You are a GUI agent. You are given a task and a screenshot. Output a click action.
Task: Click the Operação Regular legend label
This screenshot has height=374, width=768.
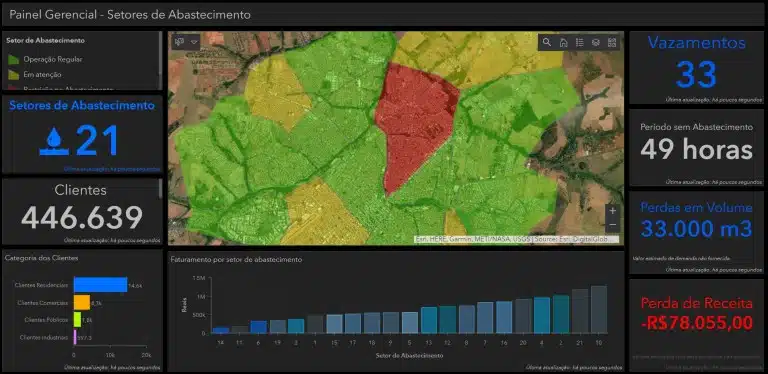(53, 59)
